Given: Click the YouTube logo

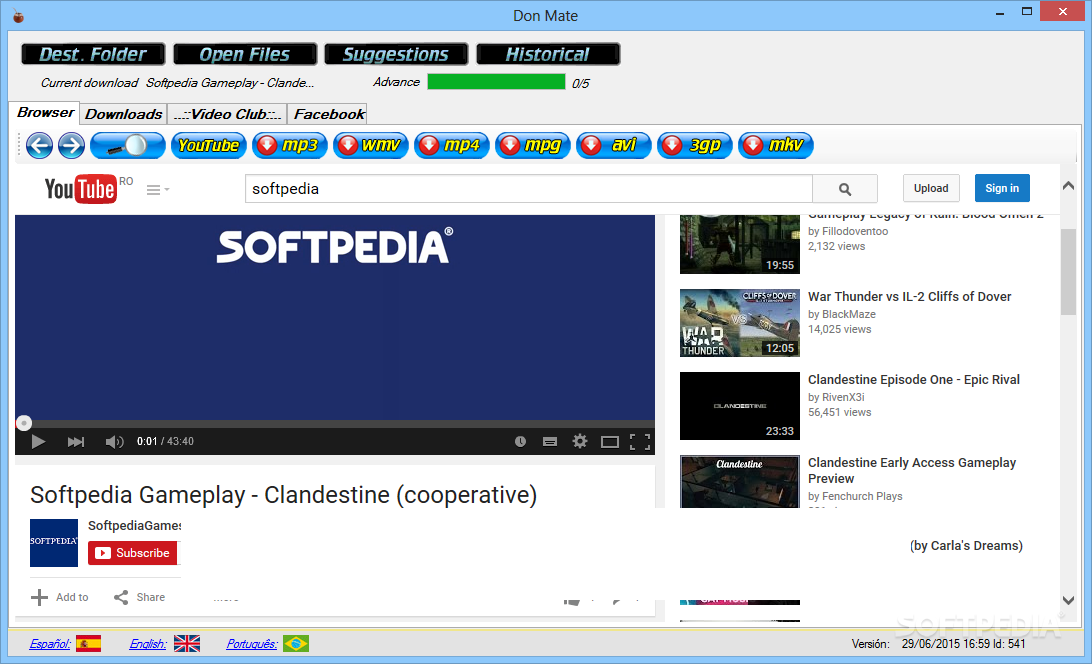Looking at the screenshot, I should [x=81, y=189].
